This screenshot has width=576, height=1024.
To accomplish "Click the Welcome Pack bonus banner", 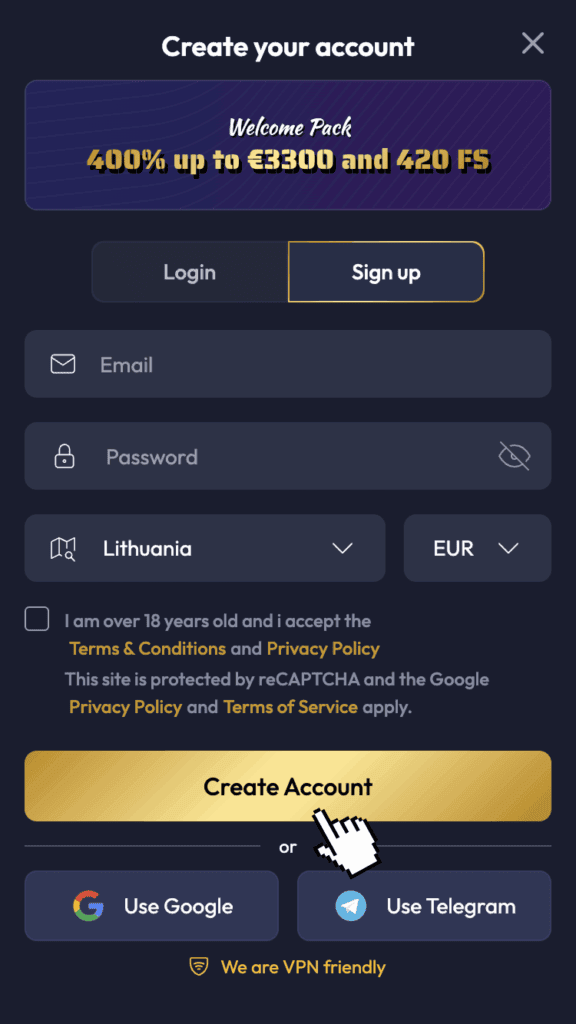I will (x=288, y=145).
